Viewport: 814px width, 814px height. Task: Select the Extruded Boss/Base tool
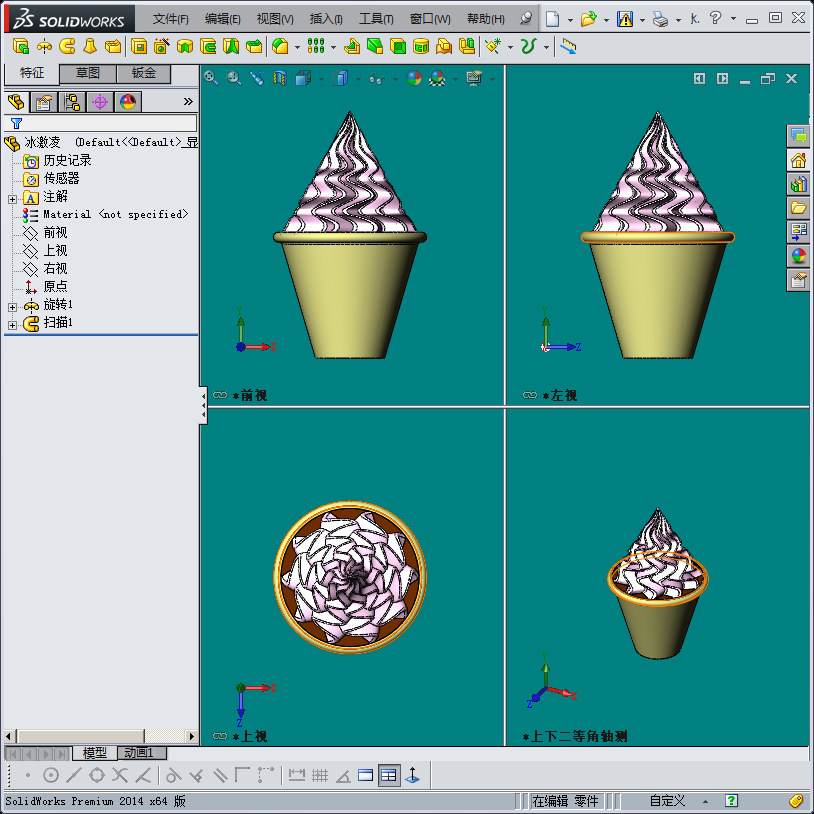tap(20, 47)
